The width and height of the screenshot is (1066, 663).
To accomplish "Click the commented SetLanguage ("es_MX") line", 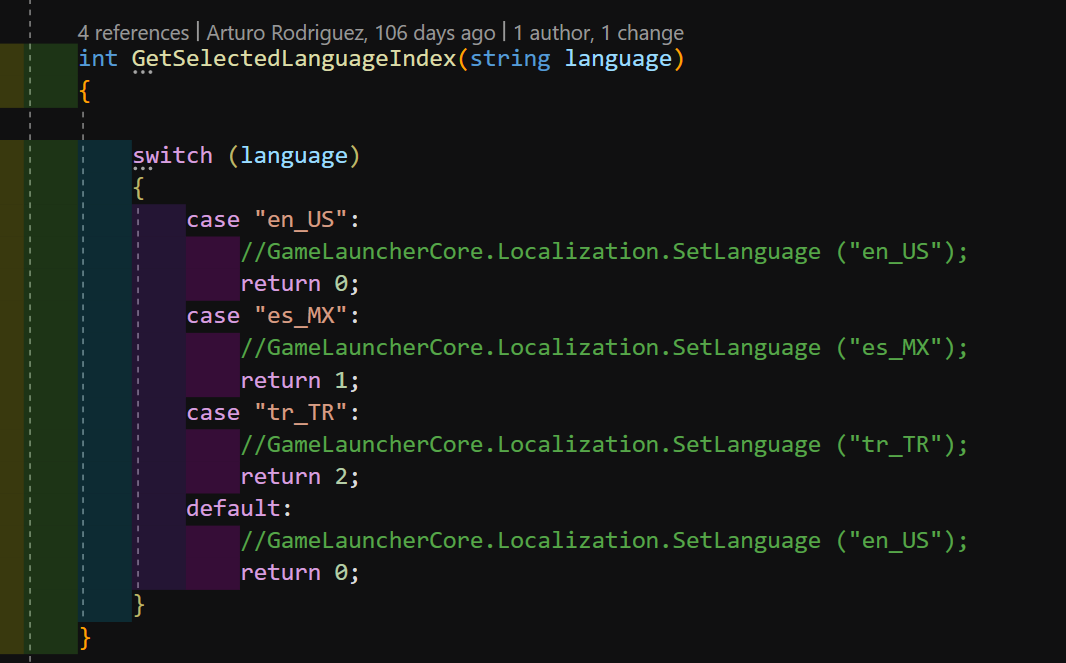I will [x=604, y=348].
